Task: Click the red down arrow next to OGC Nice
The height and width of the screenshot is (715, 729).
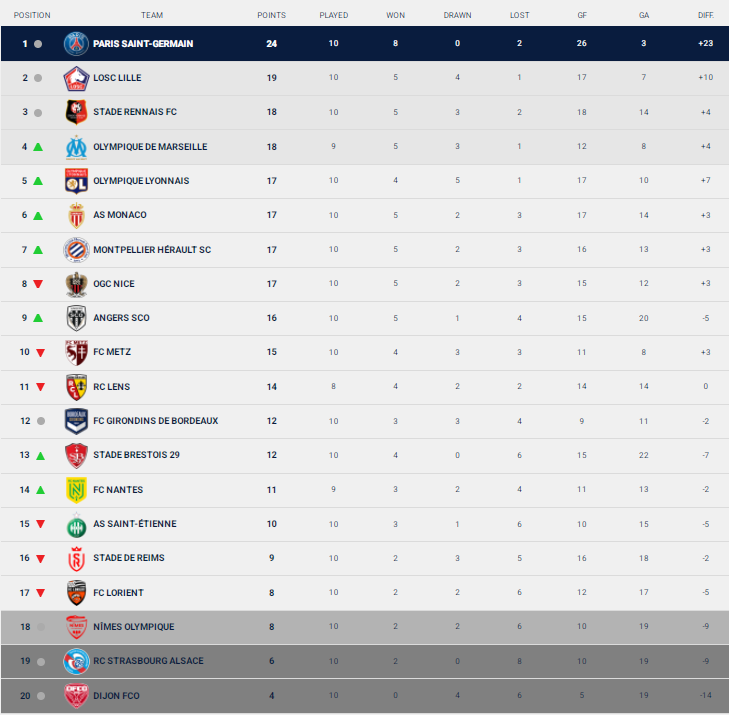Action: 38,284
